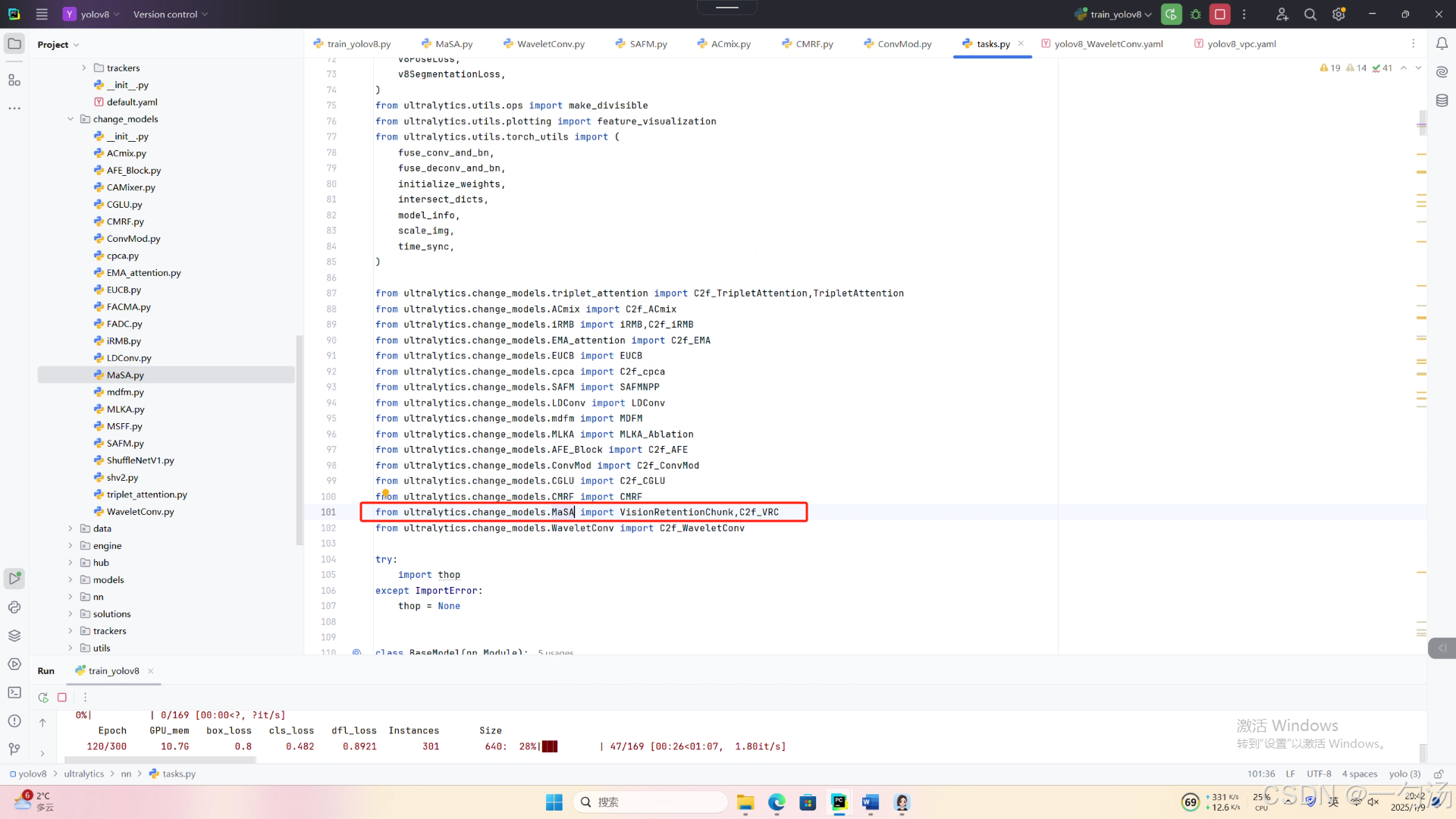
Task: Stop the running process with red square
Action: pyautogui.click(x=1220, y=14)
